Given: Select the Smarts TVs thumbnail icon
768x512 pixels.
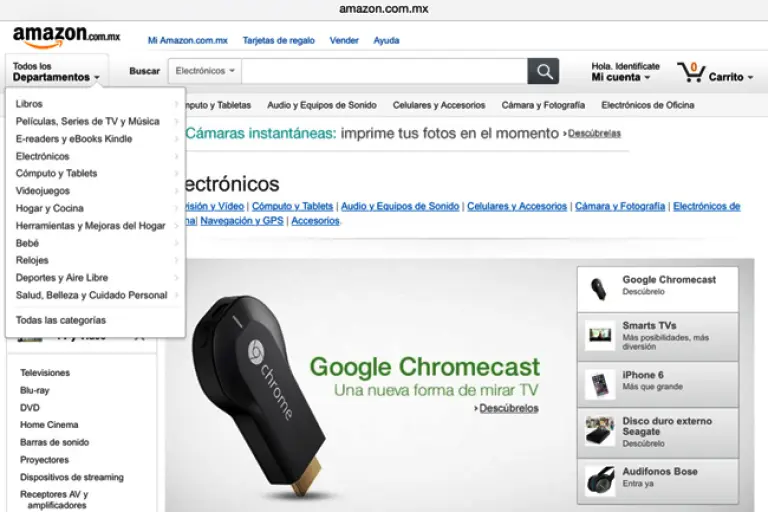Looking at the screenshot, I should point(600,336).
